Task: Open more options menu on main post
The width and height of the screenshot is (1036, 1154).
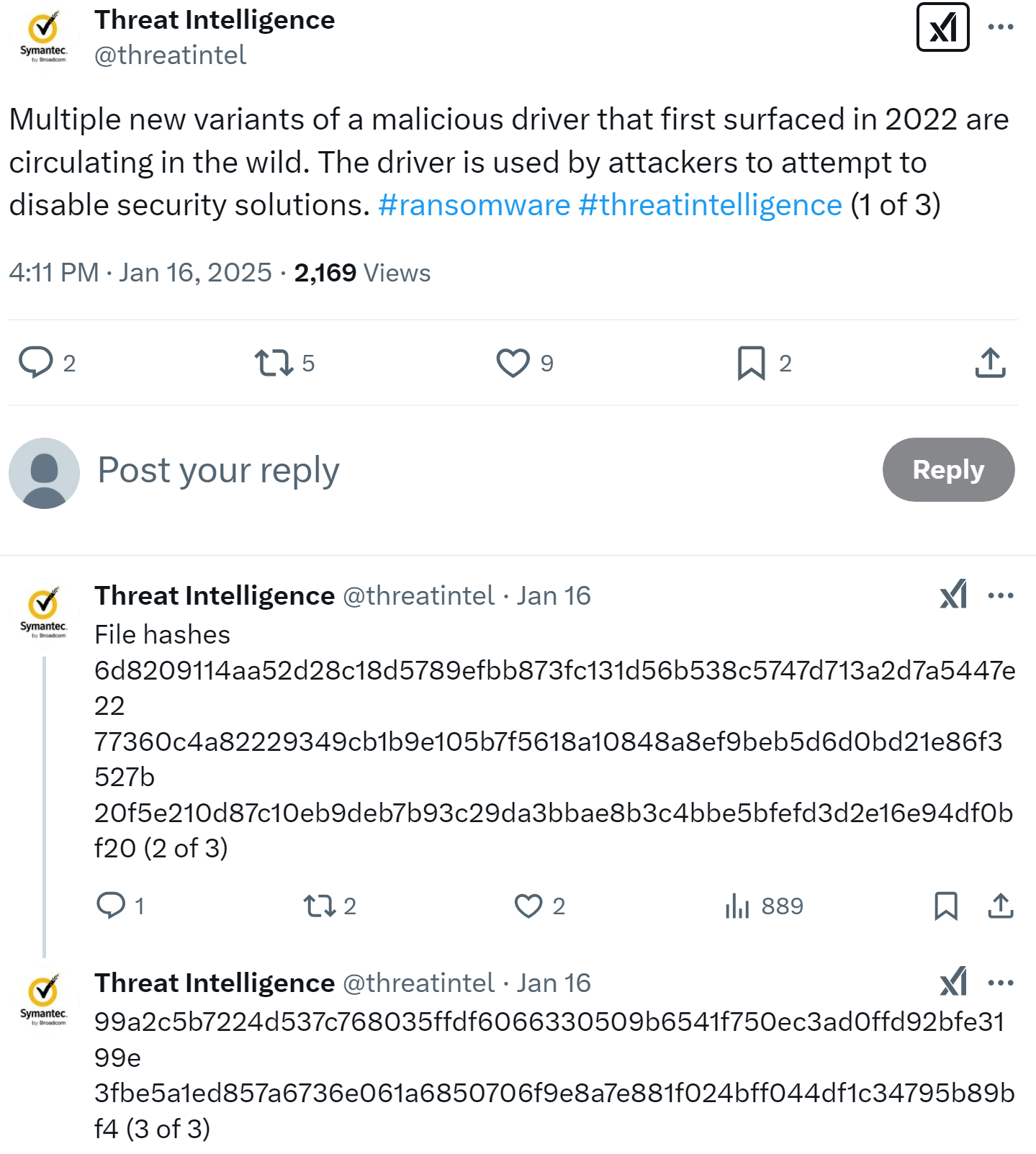Action: pos(1001,27)
